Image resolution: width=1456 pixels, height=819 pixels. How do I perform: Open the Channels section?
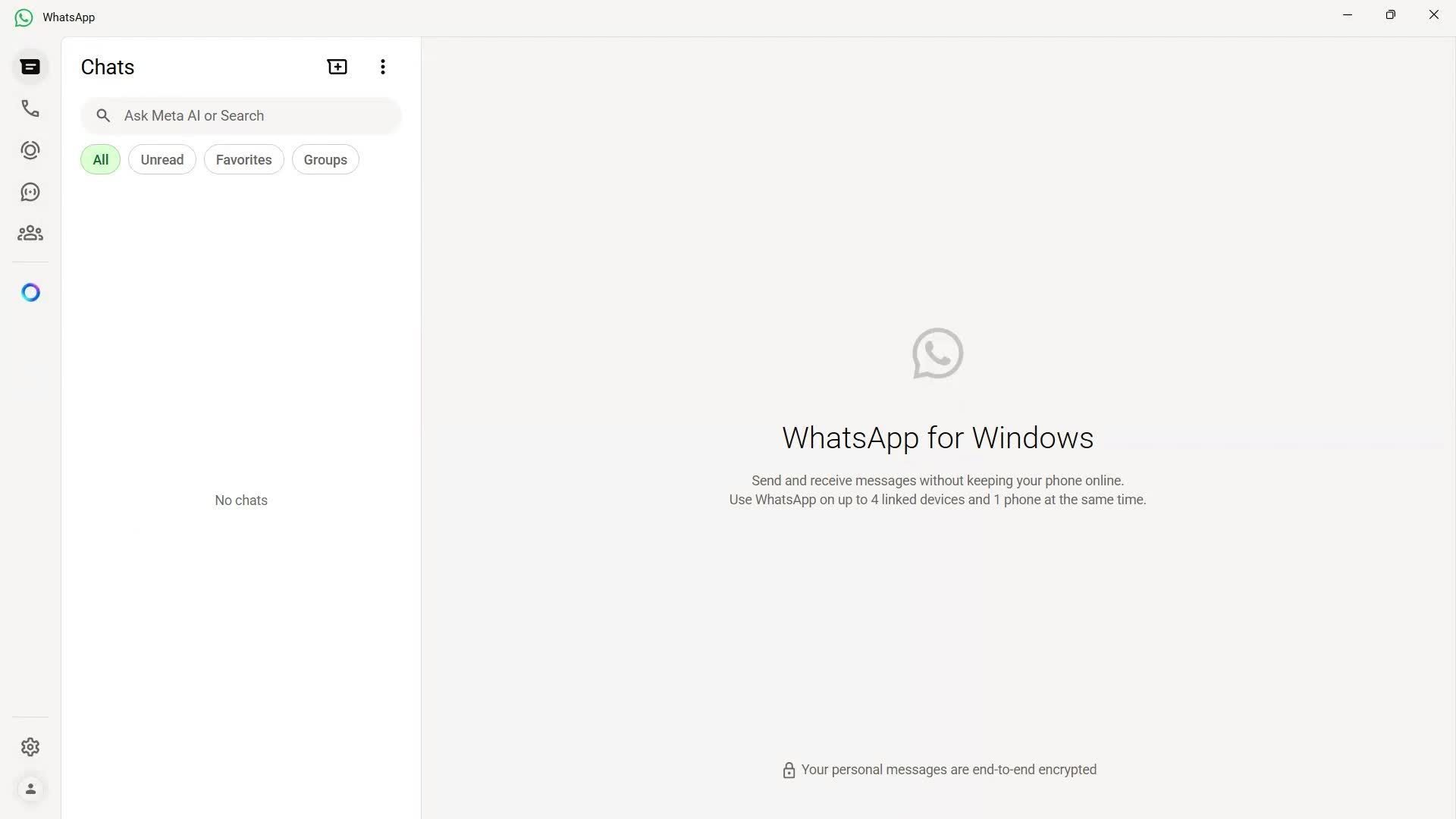30,192
